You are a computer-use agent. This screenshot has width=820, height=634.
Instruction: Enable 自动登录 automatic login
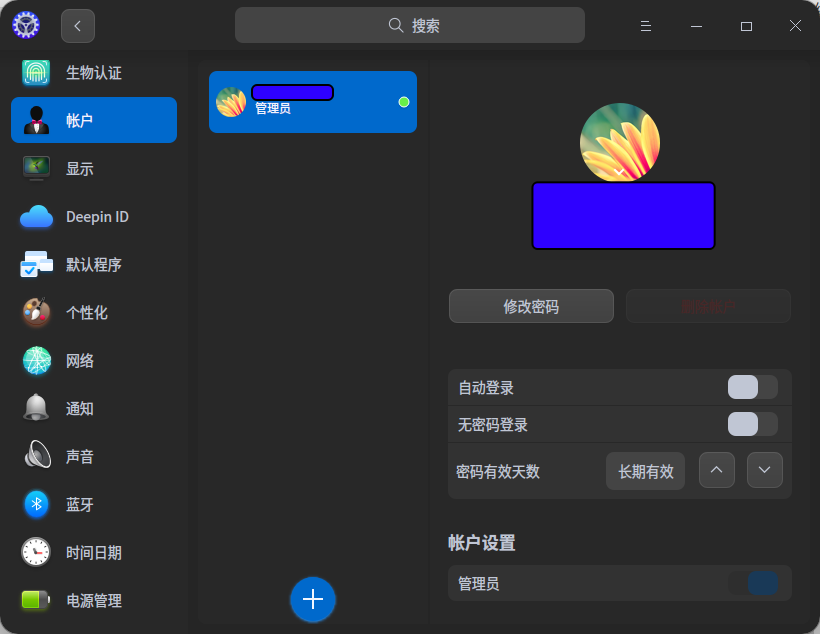pyautogui.click(x=752, y=387)
